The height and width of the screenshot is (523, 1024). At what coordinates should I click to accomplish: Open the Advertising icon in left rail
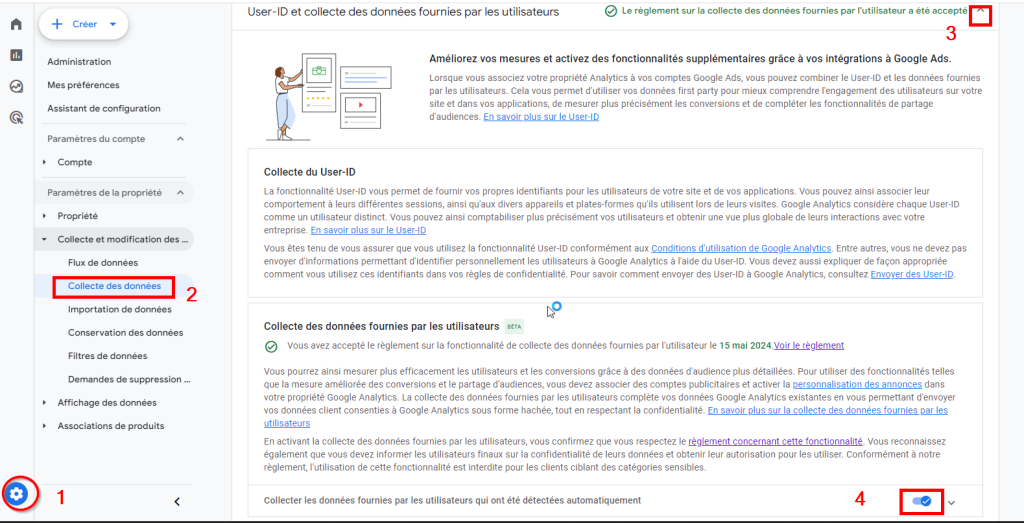click(16, 117)
